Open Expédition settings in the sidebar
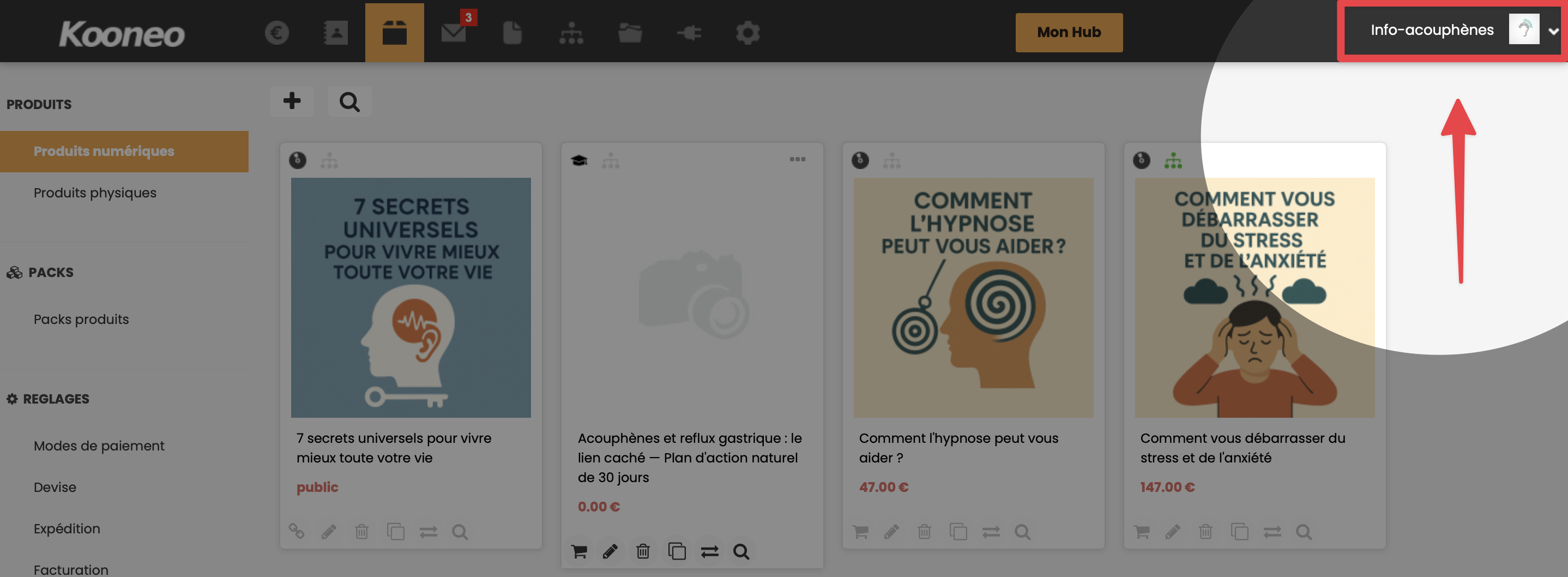 (67, 528)
